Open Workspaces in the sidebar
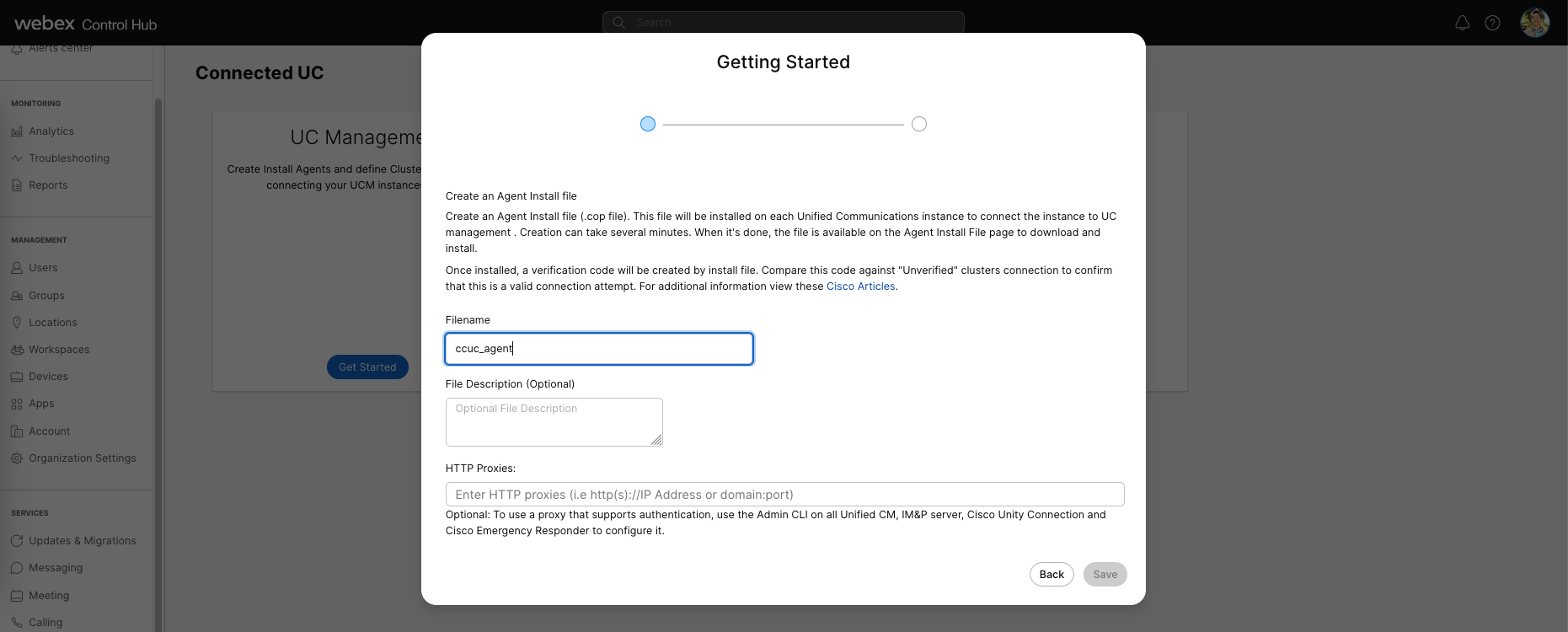The width and height of the screenshot is (1568, 632). [58, 350]
